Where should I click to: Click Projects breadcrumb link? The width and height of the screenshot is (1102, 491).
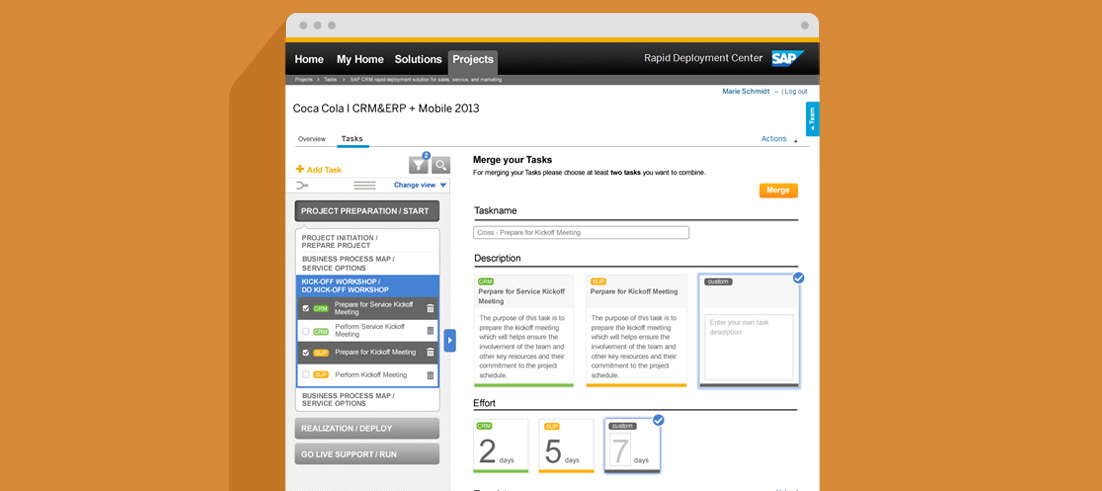[x=304, y=80]
